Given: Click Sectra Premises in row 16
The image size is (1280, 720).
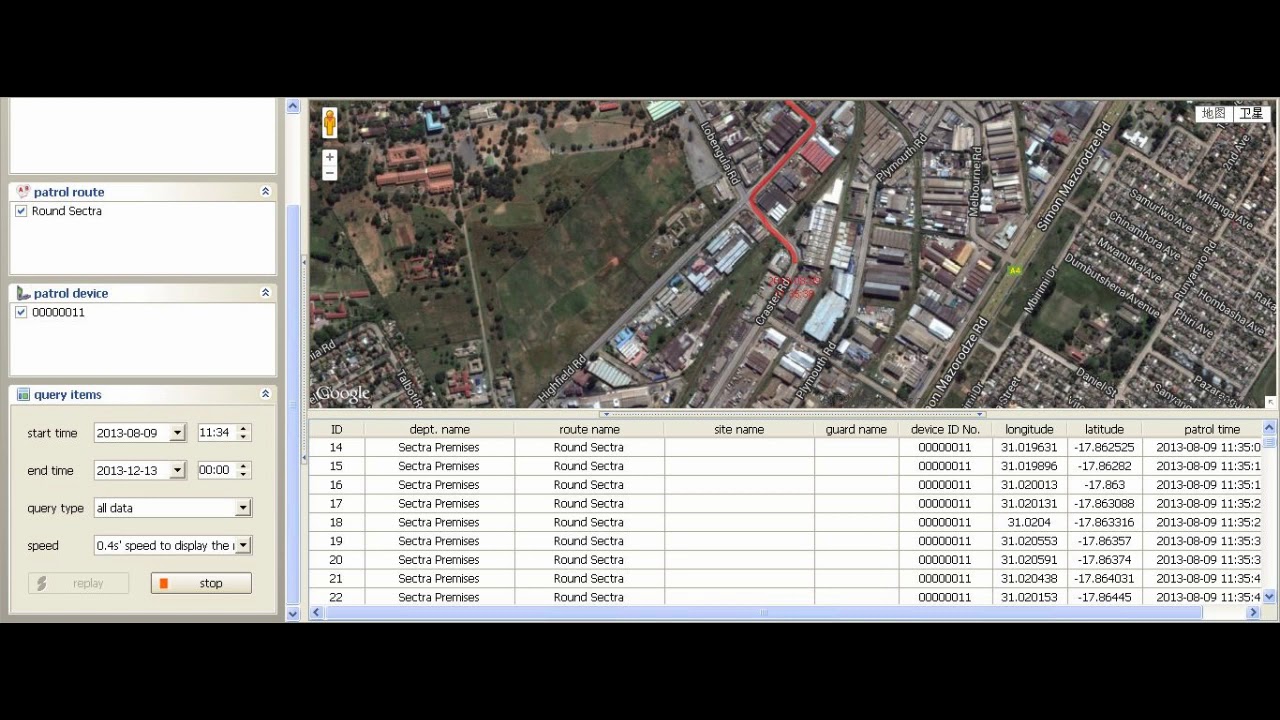Looking at the screenshot, I should (439, 485).
